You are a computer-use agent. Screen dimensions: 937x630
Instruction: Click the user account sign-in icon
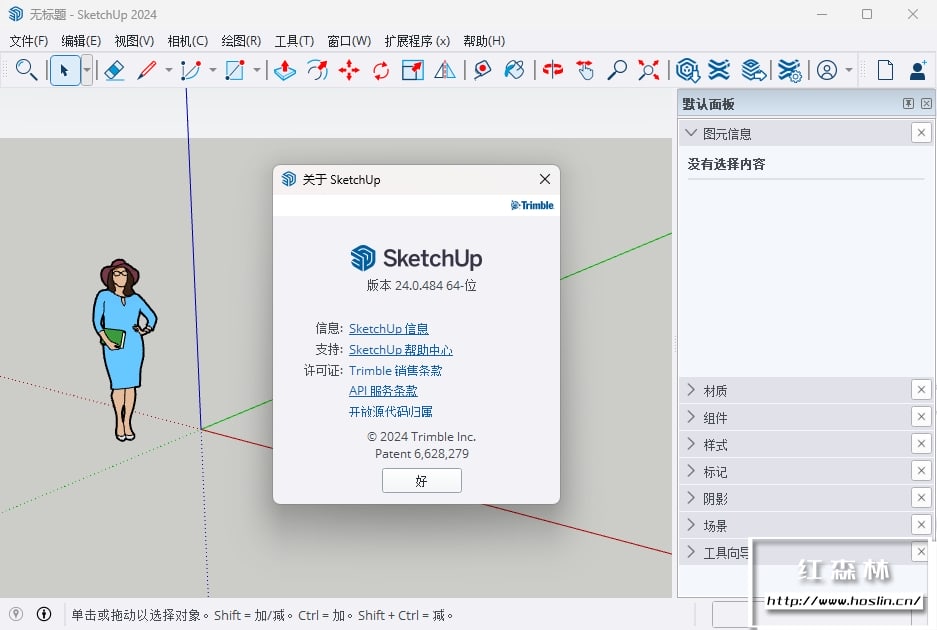pos(827,70)
